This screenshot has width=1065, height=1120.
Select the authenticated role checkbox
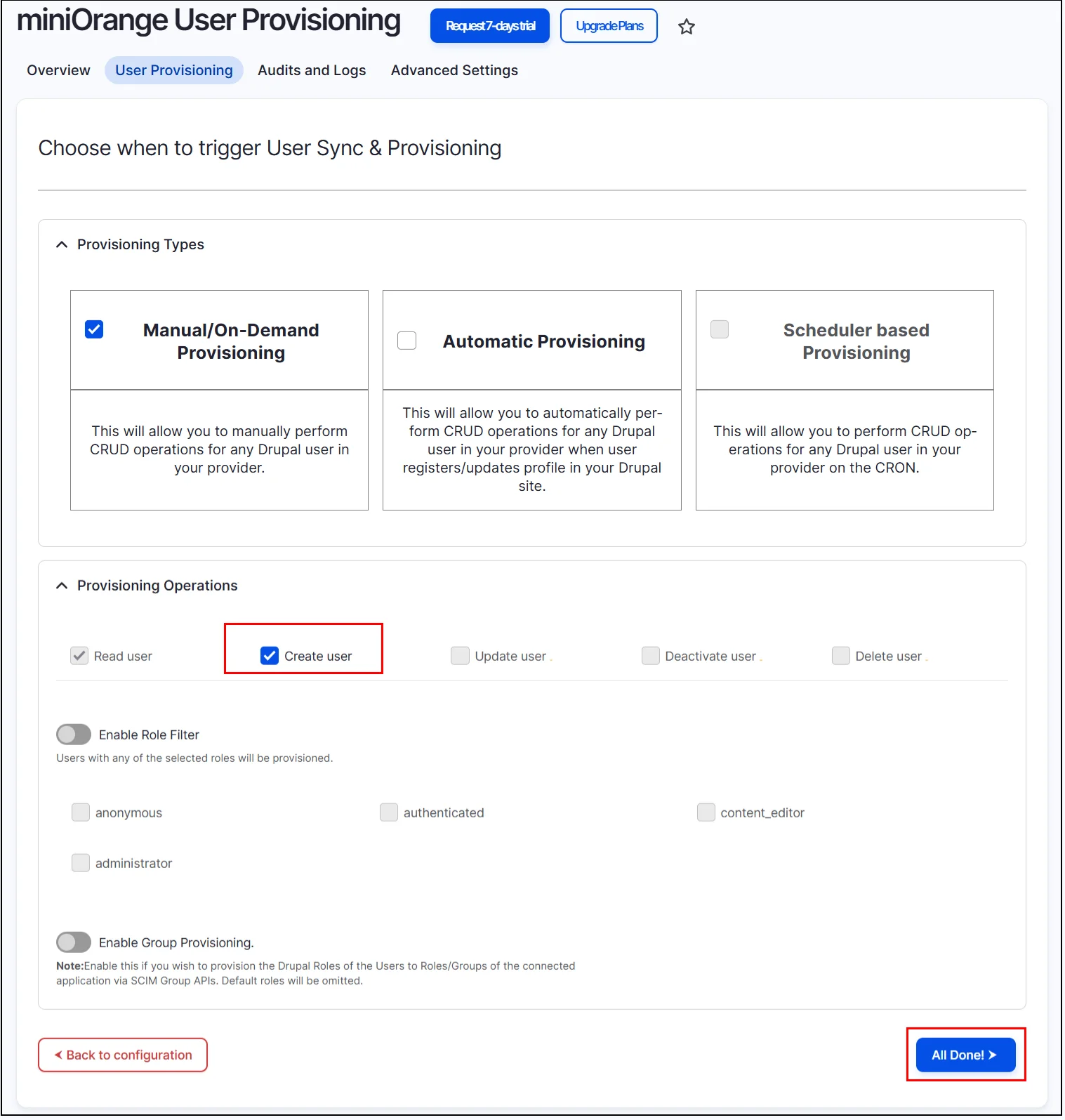coord(389,812)
